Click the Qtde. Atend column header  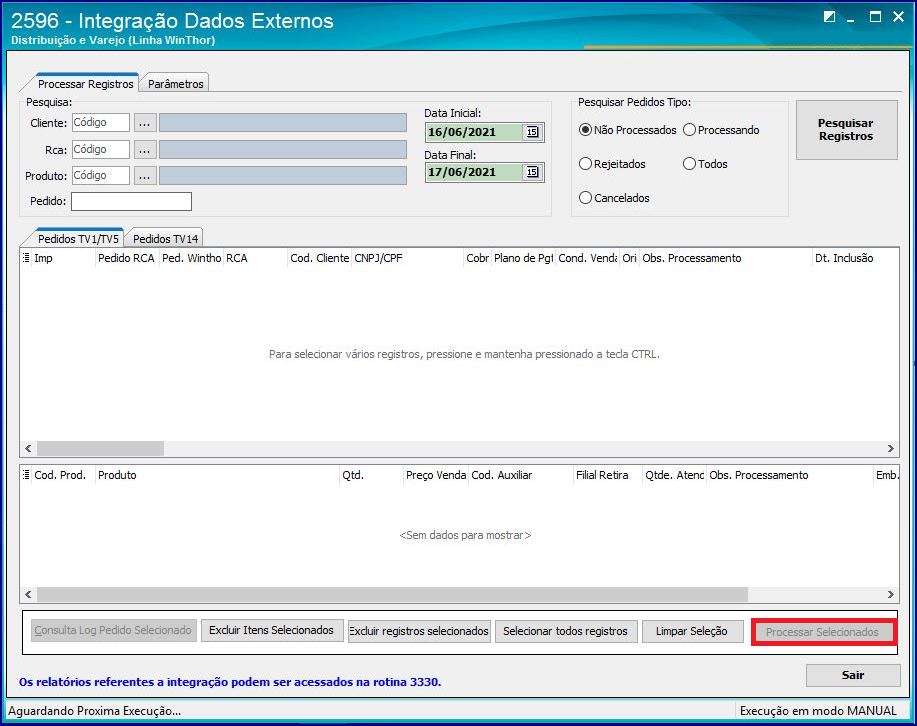tap(675, 475)
